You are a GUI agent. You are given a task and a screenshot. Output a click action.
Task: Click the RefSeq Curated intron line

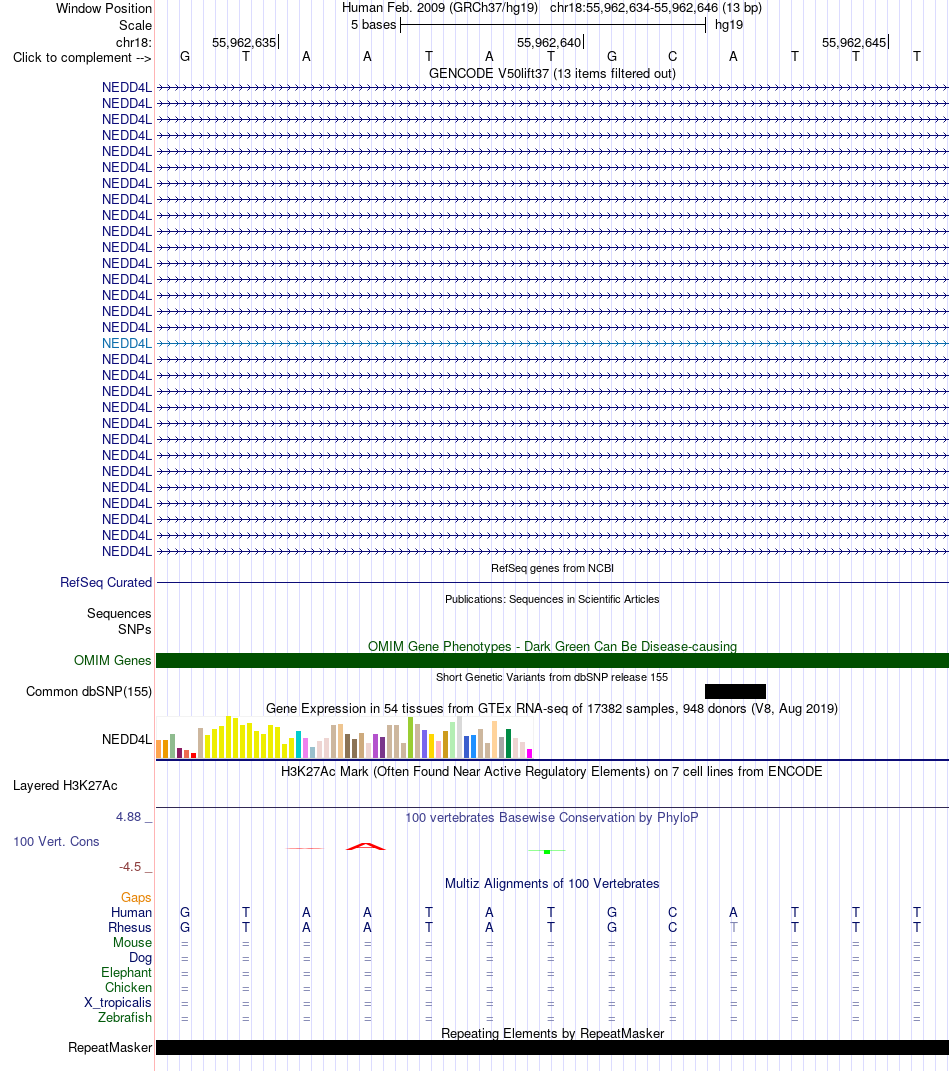(x=552, y=583)
